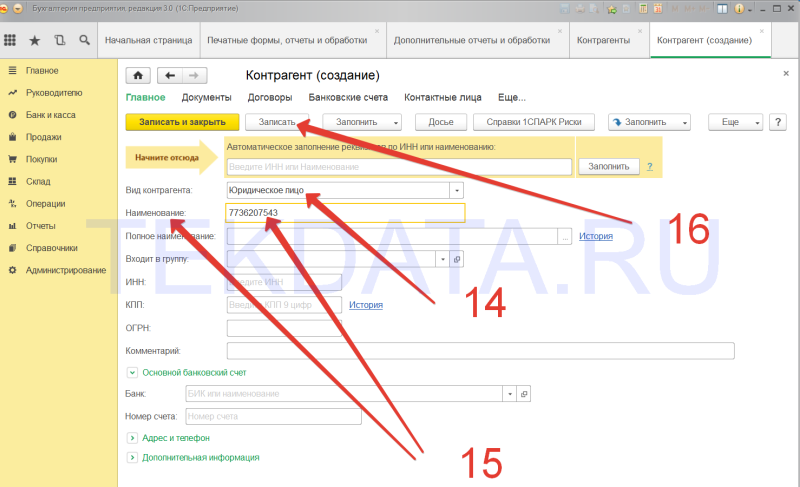
Task: Collapse Основной банковский счет section
Action: 132,373
